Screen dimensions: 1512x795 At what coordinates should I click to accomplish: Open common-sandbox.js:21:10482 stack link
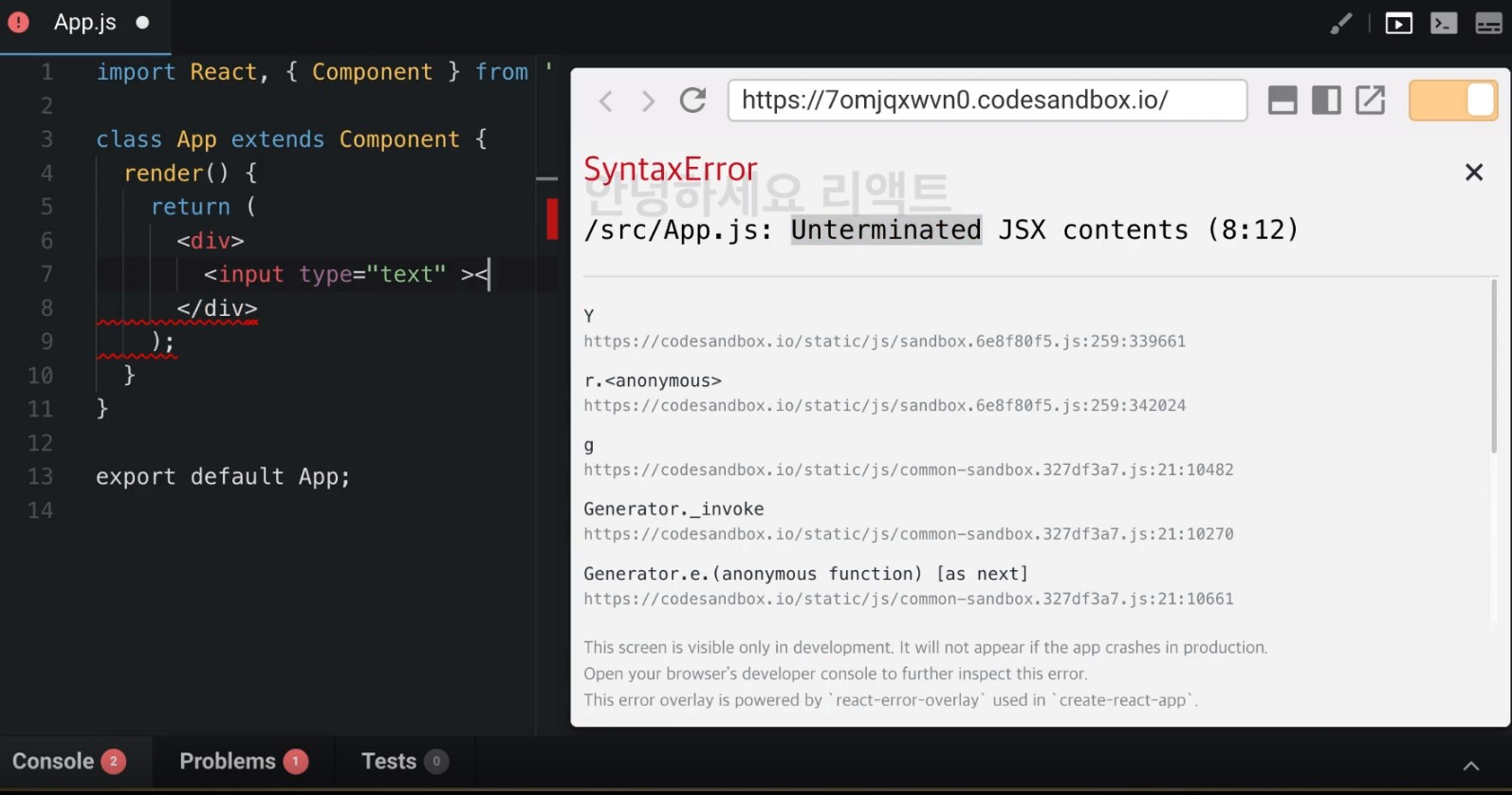pyautogui.click(x=908, y=470)
